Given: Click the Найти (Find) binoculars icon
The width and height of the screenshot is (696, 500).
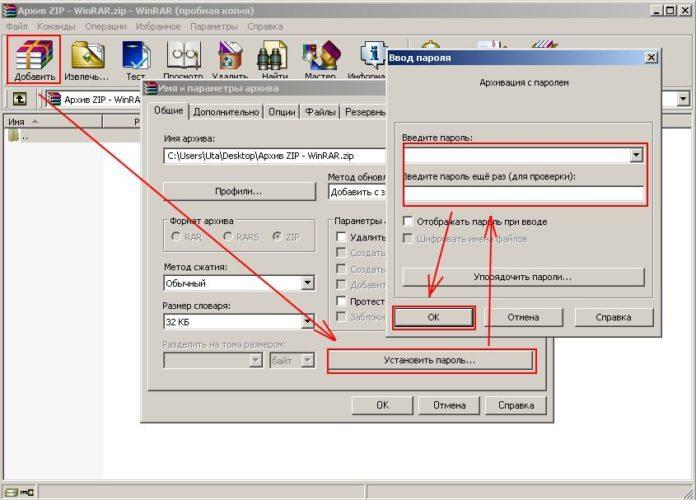Looking at the screenshot, I should [272, 60].
